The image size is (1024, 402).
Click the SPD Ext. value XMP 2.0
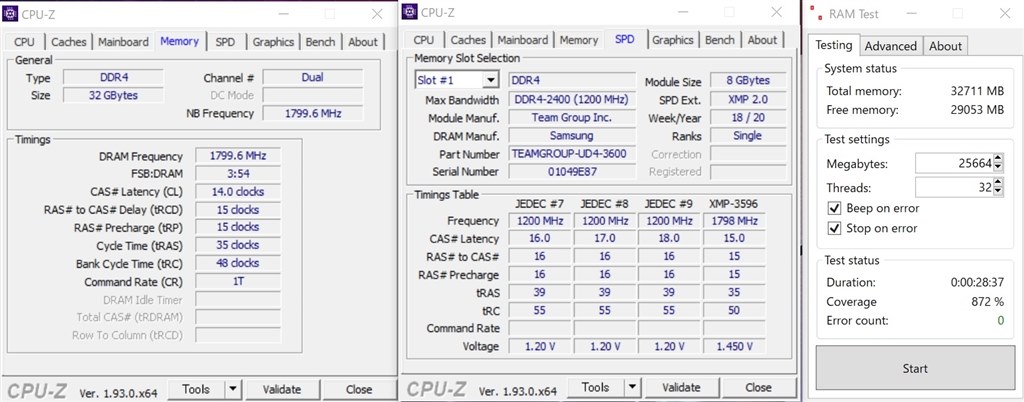748,100
